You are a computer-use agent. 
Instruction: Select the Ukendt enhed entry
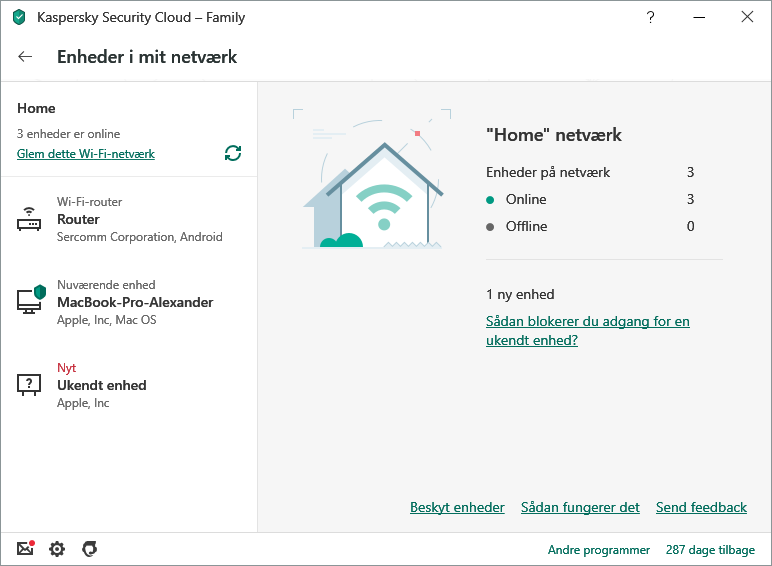pos(102,385)
